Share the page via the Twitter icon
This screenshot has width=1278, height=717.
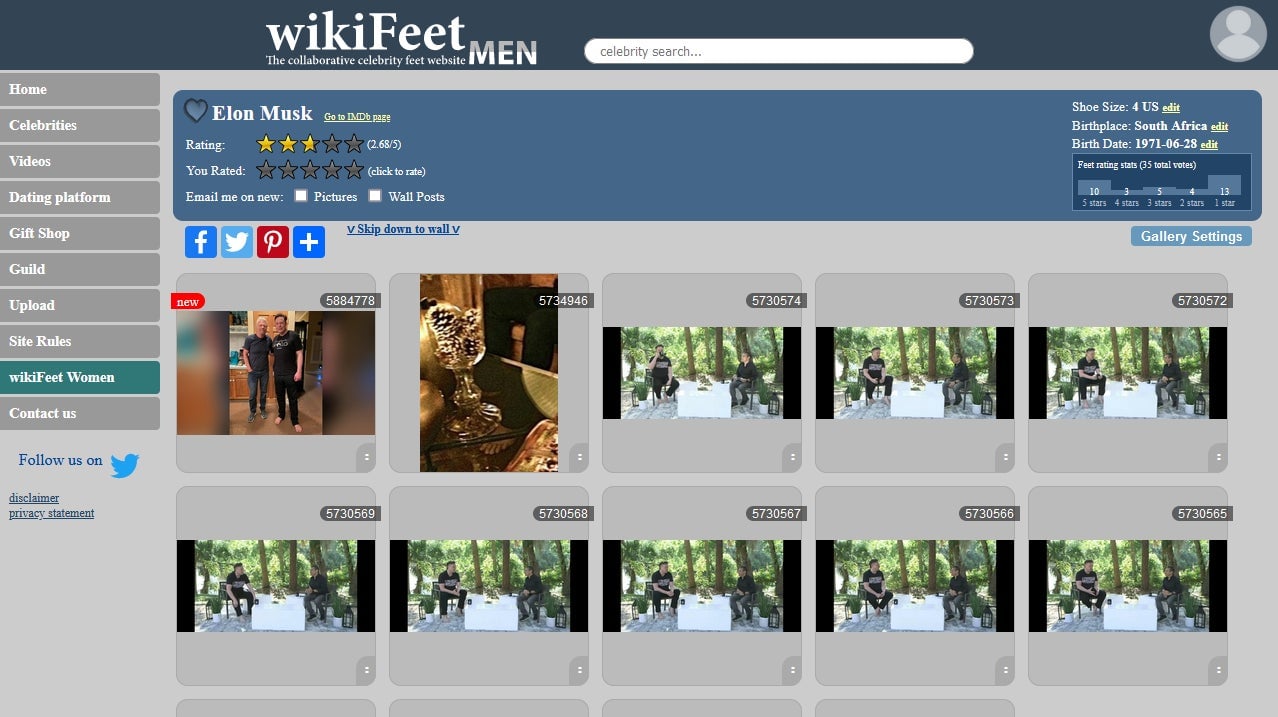click(236, 241)
